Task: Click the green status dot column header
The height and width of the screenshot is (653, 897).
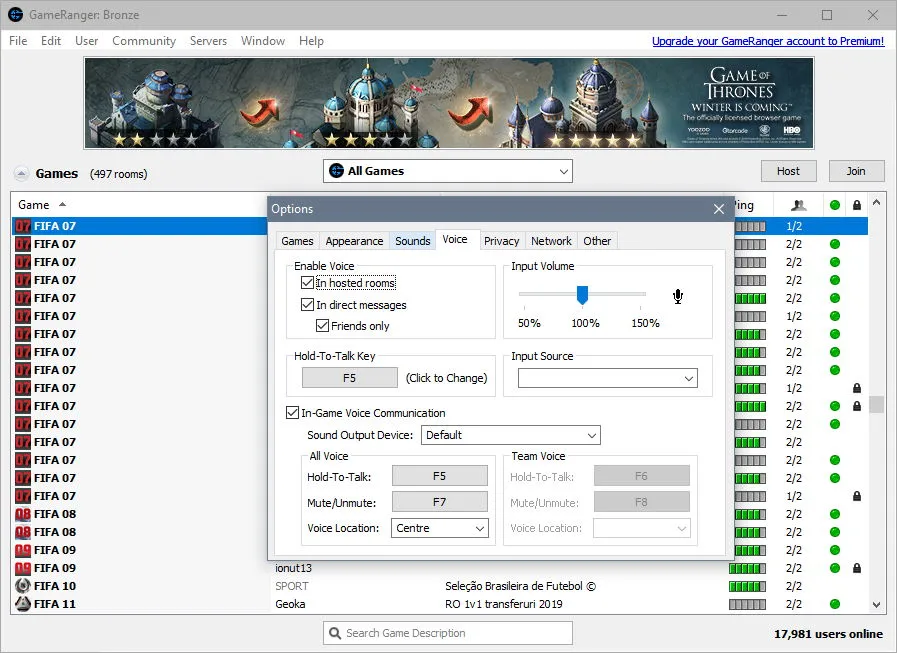Action: click(835, 205)
